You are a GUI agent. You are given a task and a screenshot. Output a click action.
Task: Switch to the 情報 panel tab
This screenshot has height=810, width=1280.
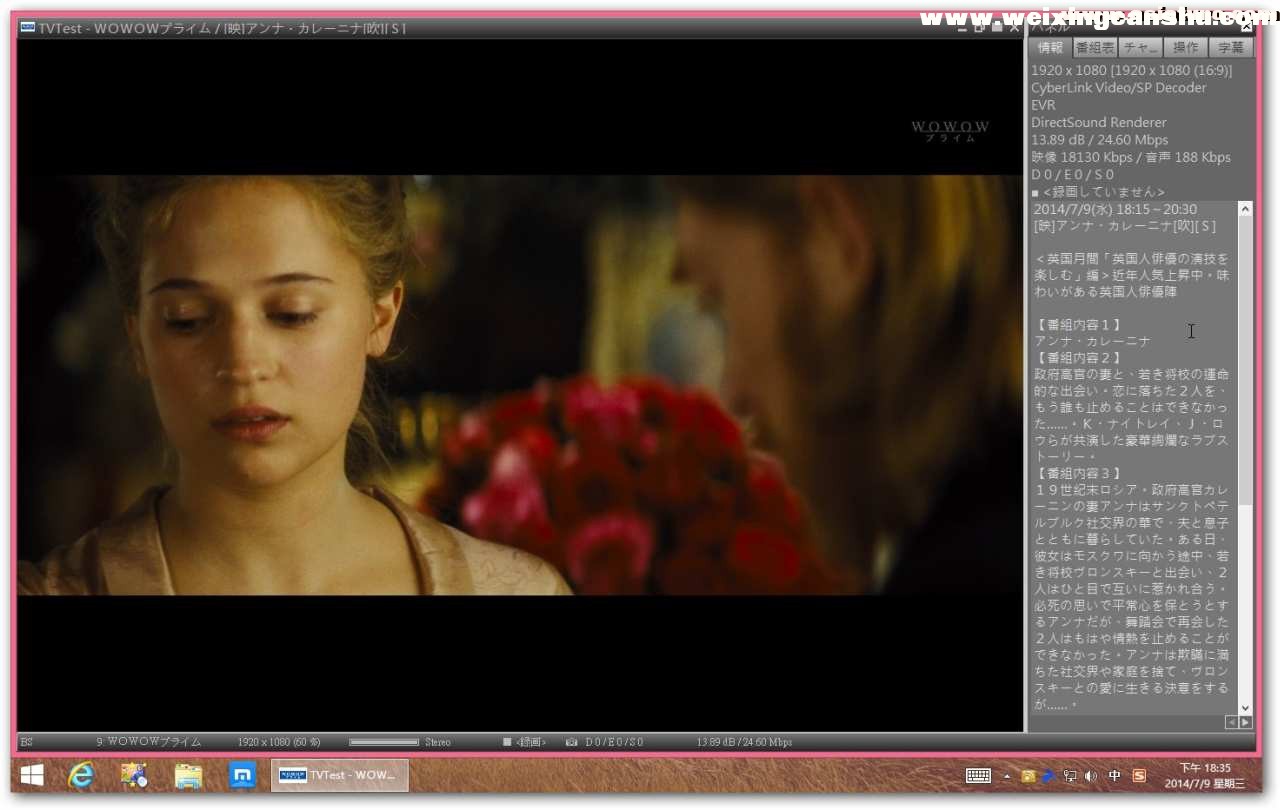click(x=1050, y=48)
